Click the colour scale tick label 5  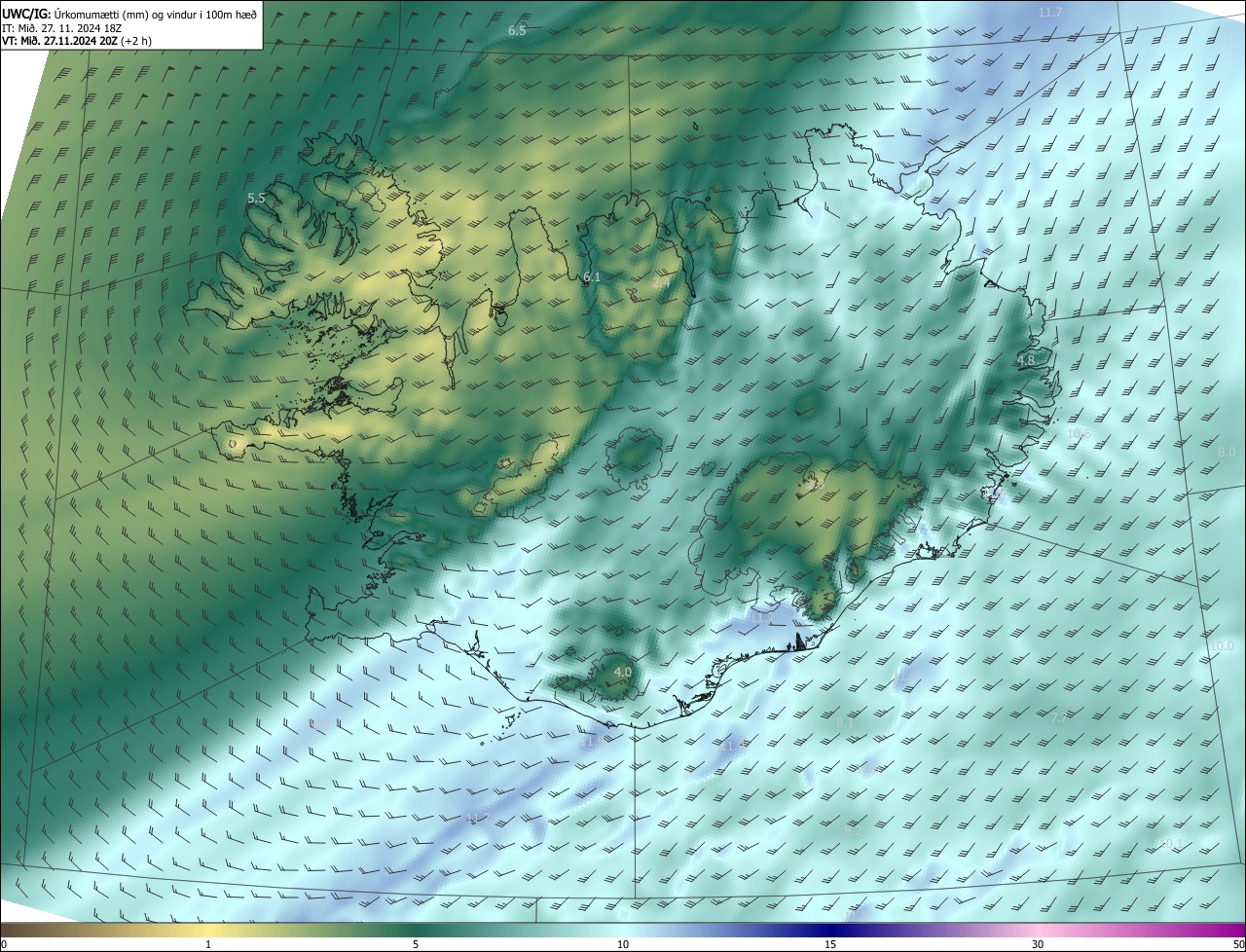tap(416, 944)
